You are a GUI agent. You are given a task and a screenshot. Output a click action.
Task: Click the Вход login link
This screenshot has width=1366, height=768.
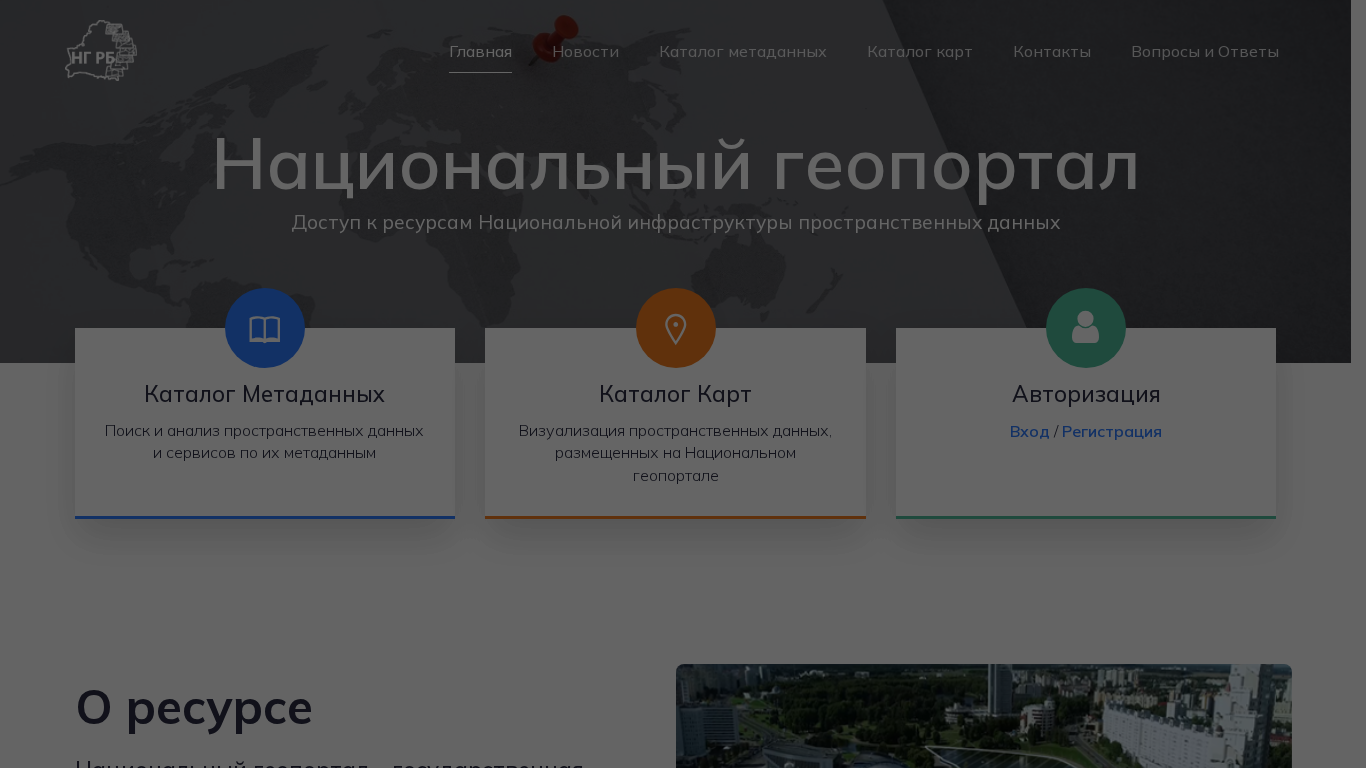point(1029,431)
